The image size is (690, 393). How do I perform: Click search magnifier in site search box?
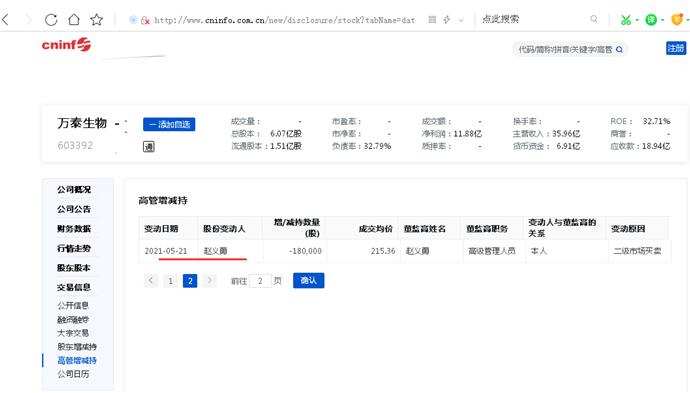[619, 49]
